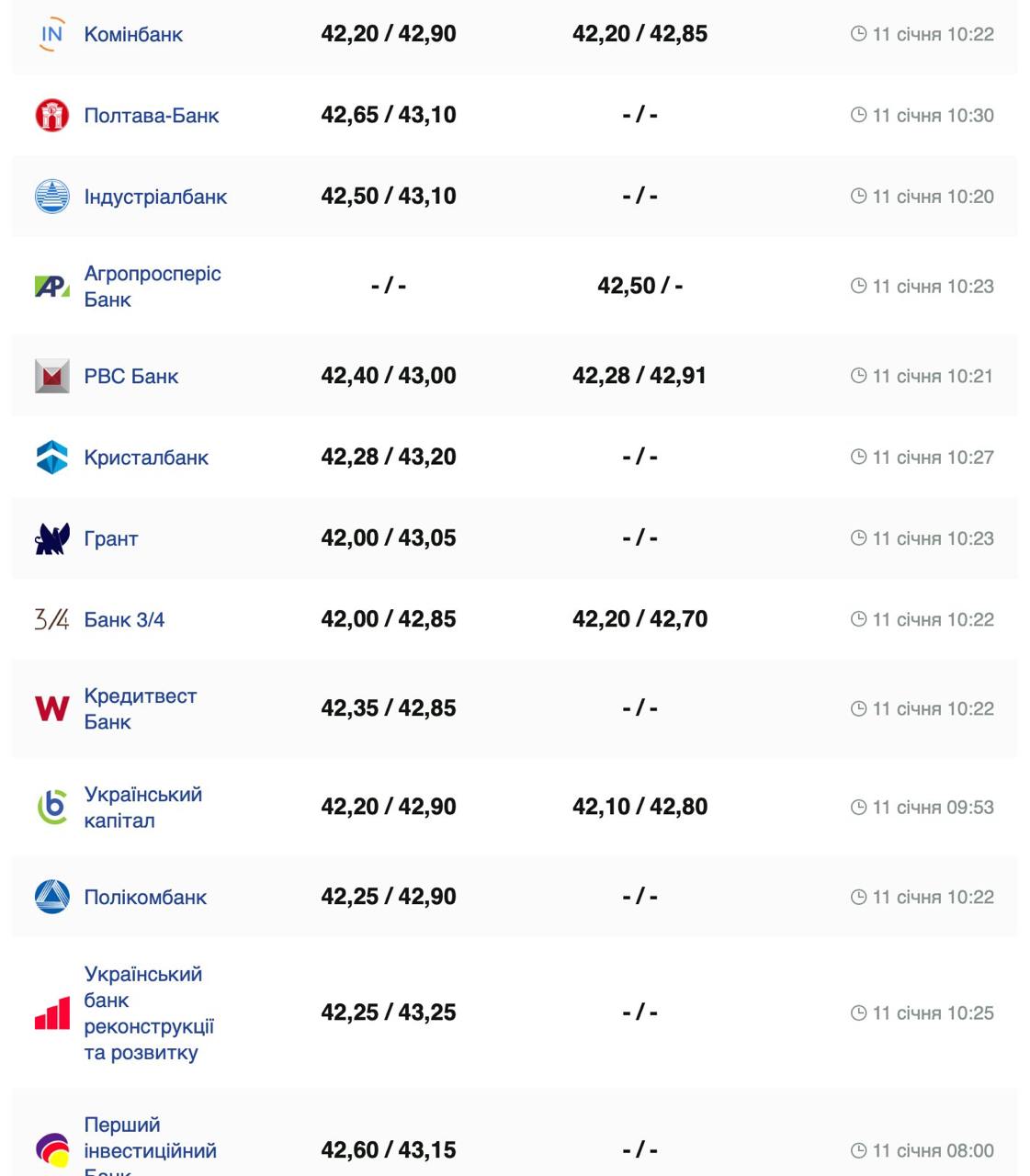Click the Кредитвест Банк red W logo
The width and height of the screenshot is (1030, 1176).
(x=51, y=708)
